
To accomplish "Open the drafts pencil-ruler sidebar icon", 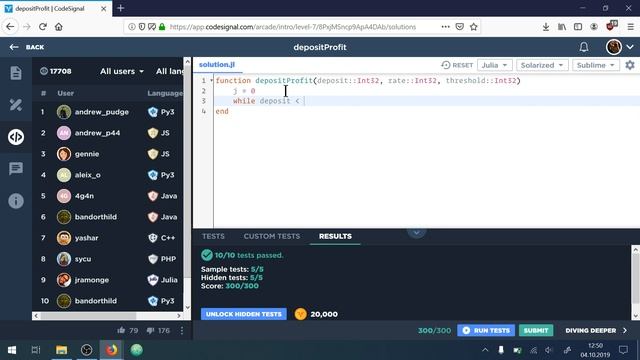I will click(16, 105).
